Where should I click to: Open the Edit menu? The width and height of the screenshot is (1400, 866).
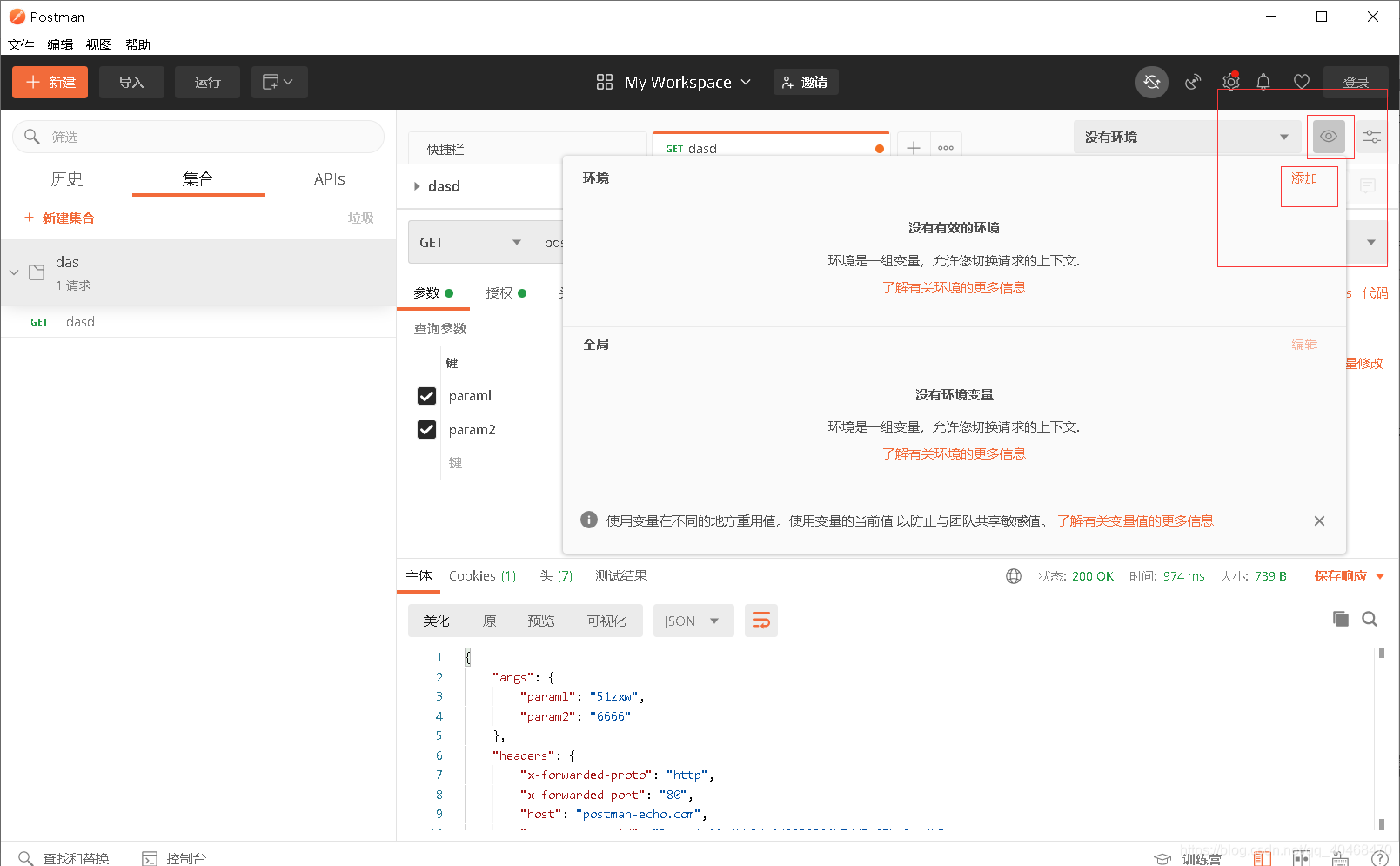coord(60,44)
